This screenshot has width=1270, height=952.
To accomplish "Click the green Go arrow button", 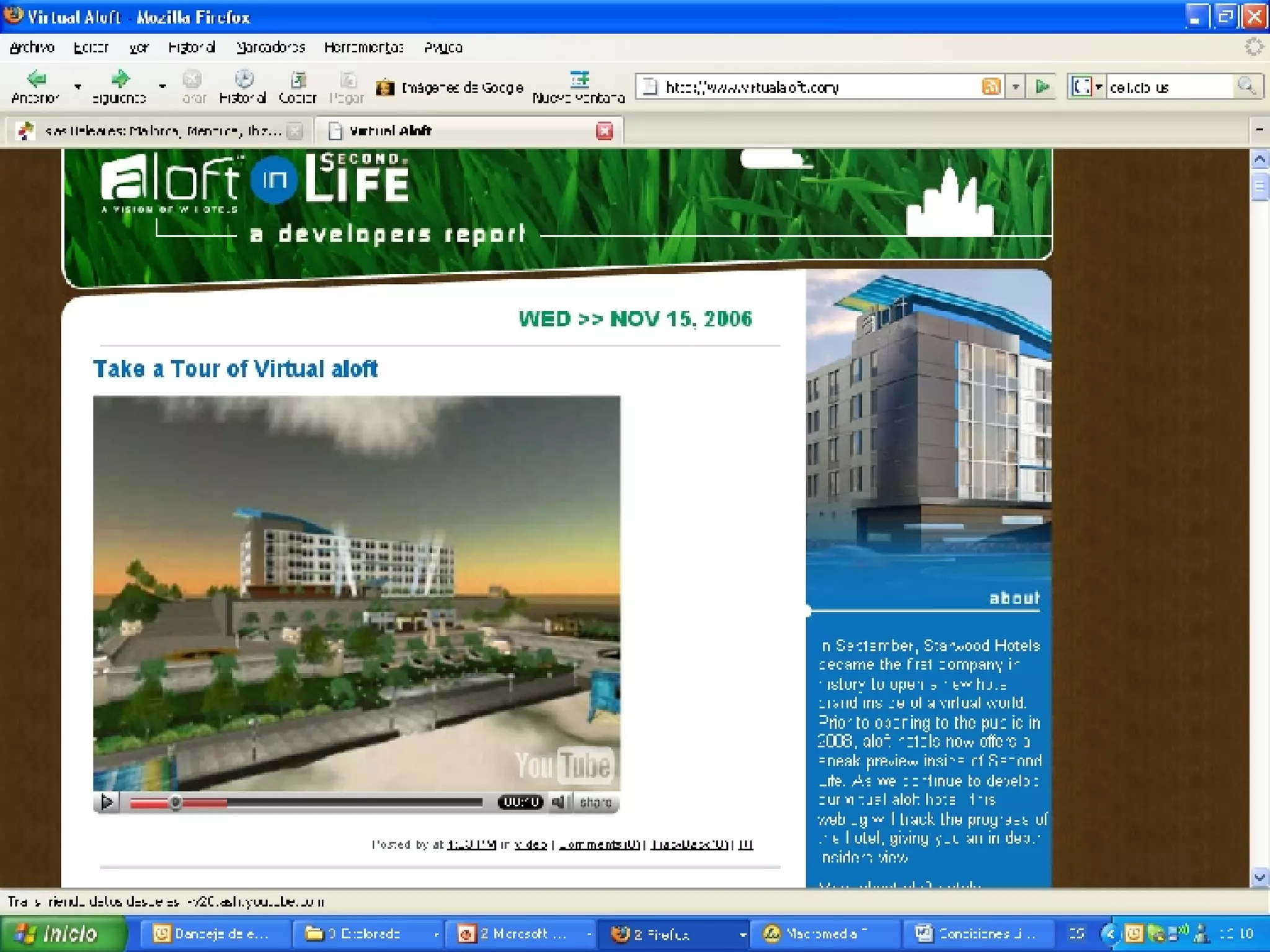I will 1042,87.
